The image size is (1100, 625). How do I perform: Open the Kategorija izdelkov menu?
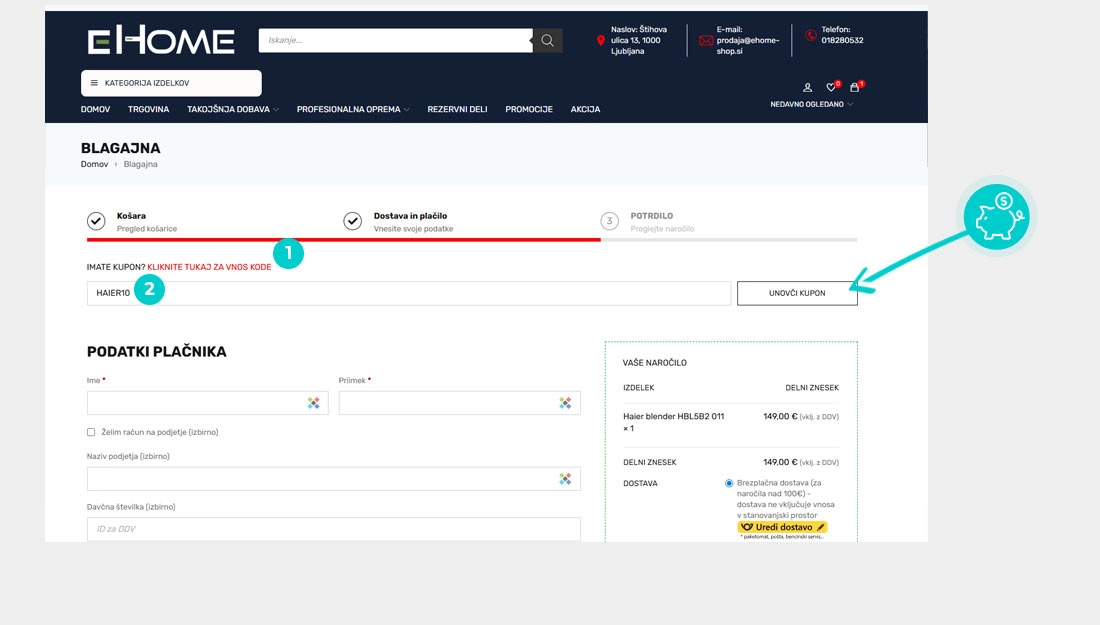pos(171,83)
